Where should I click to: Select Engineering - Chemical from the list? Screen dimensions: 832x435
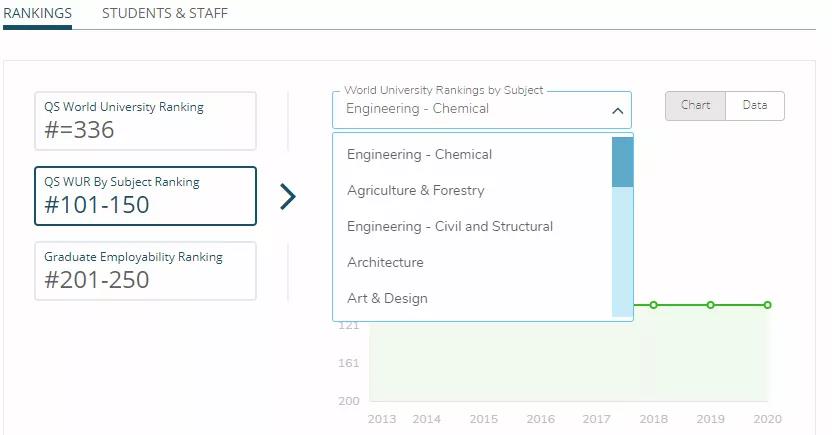pyautogui.click(x=472, y=154)
